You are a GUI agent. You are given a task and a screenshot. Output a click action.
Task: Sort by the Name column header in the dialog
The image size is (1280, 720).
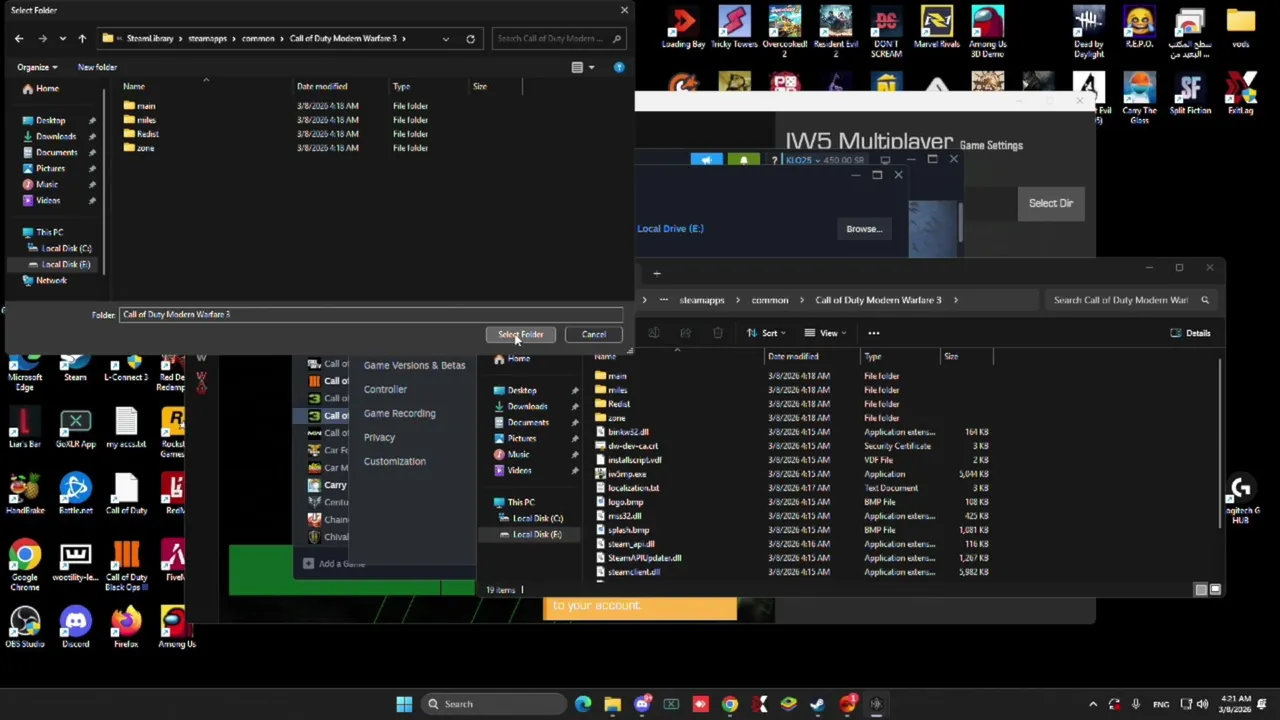tap(133, 87)
